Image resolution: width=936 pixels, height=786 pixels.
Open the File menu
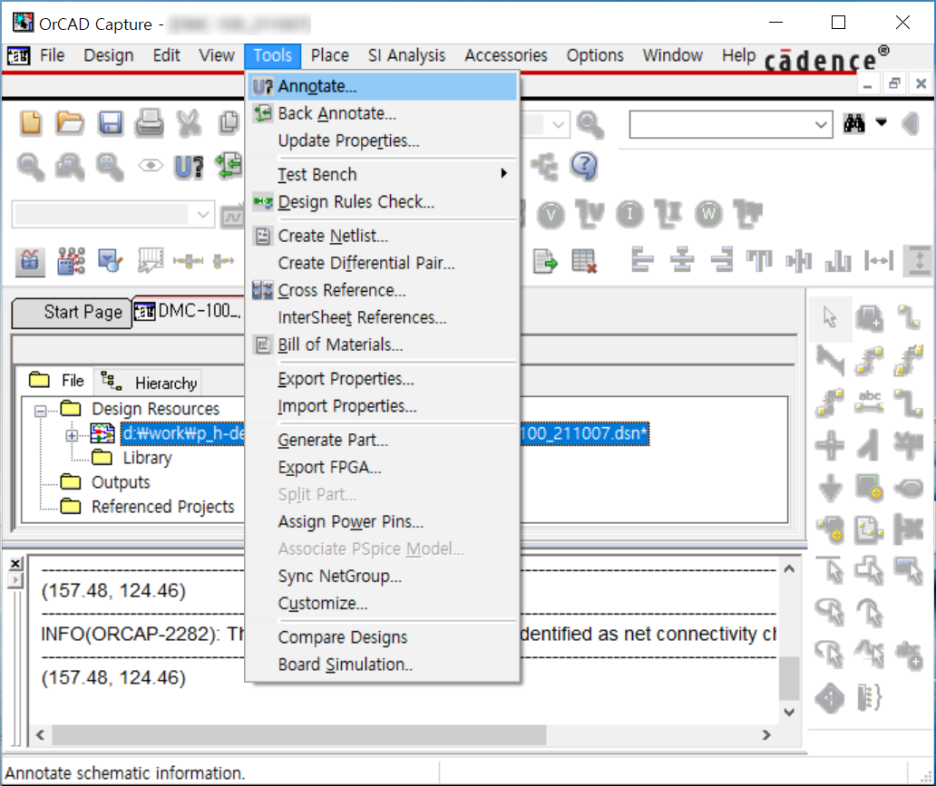pos(53,56)
